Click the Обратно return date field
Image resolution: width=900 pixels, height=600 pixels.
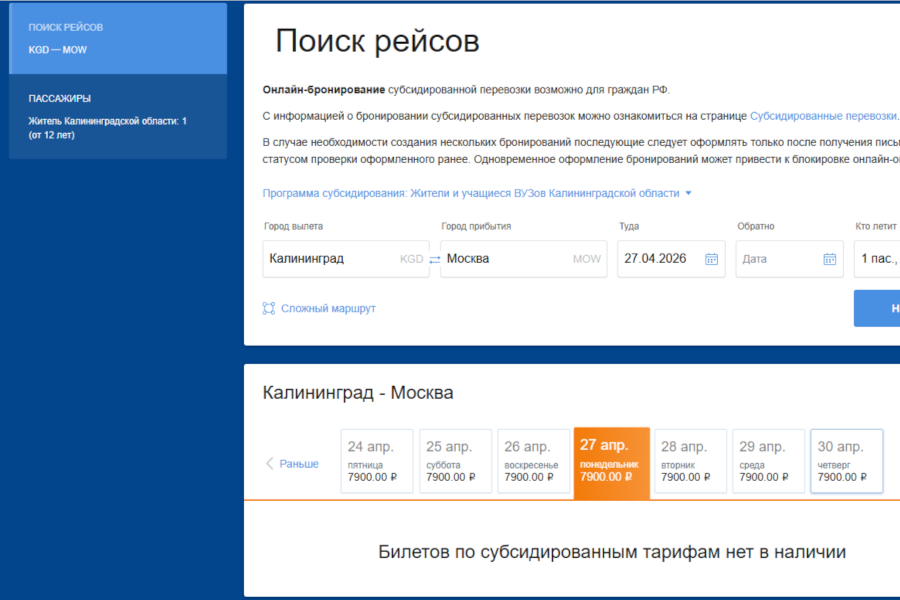point(778,259)
